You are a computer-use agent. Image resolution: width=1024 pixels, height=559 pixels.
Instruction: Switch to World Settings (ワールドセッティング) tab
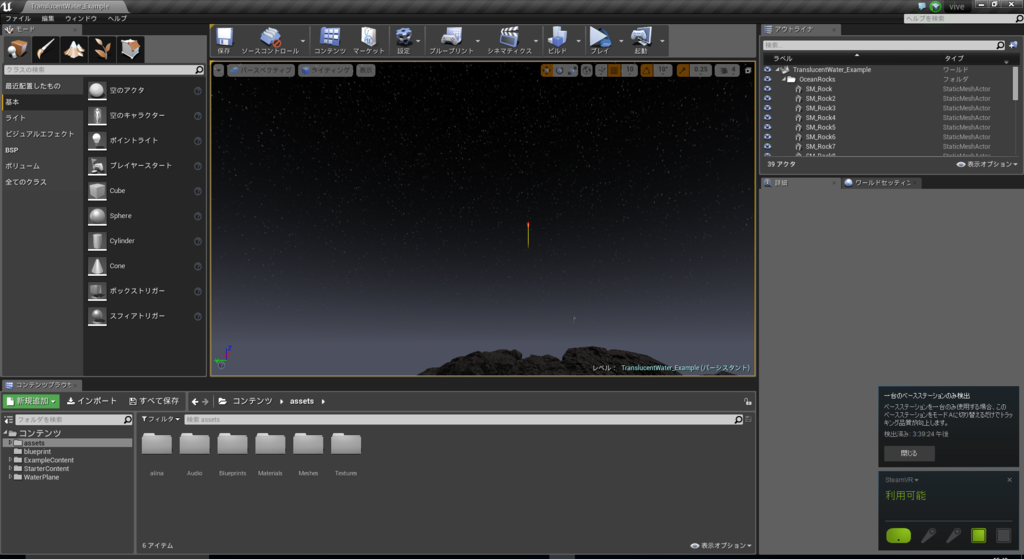[x=882, y=183]
